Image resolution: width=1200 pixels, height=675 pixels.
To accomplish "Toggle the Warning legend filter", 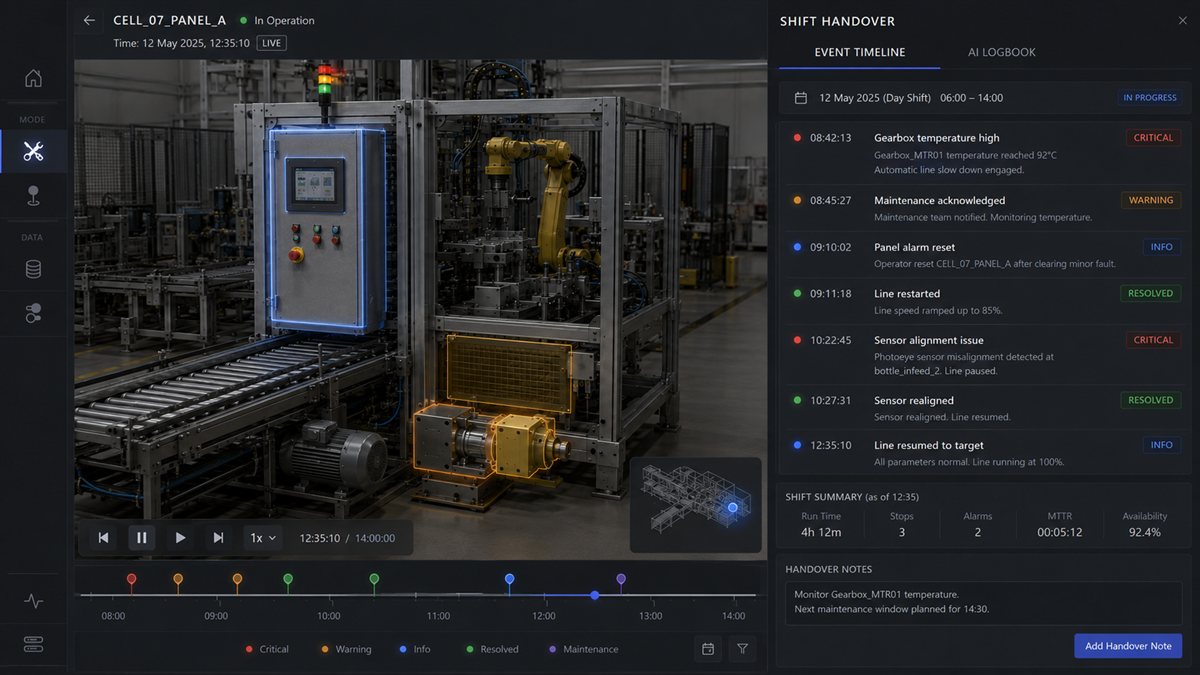I will tap(345, 649).
